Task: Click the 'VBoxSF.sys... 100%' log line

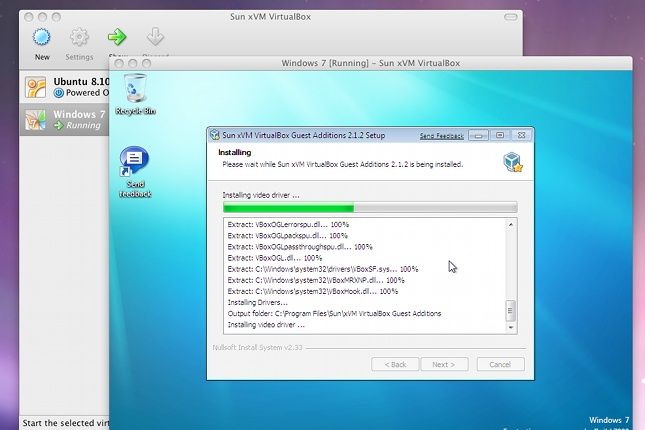Action: point(323,269)
